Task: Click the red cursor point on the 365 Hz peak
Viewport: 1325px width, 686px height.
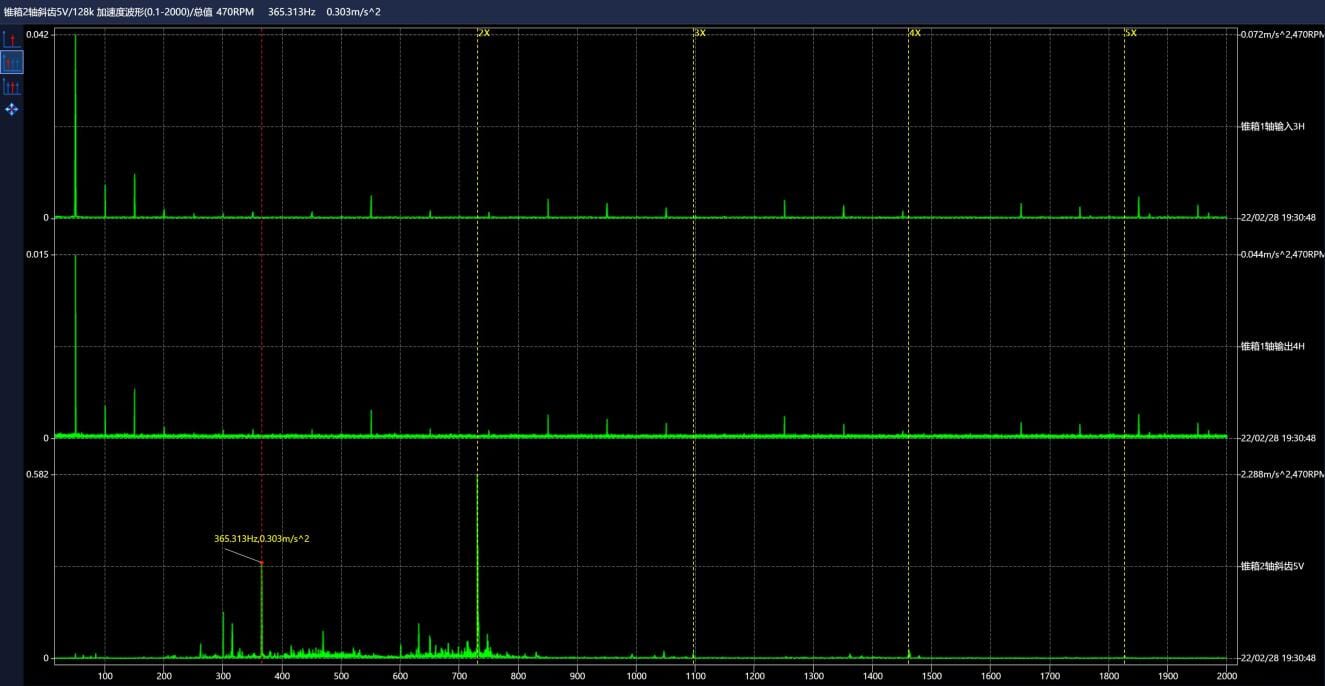Action: (262, 563)
